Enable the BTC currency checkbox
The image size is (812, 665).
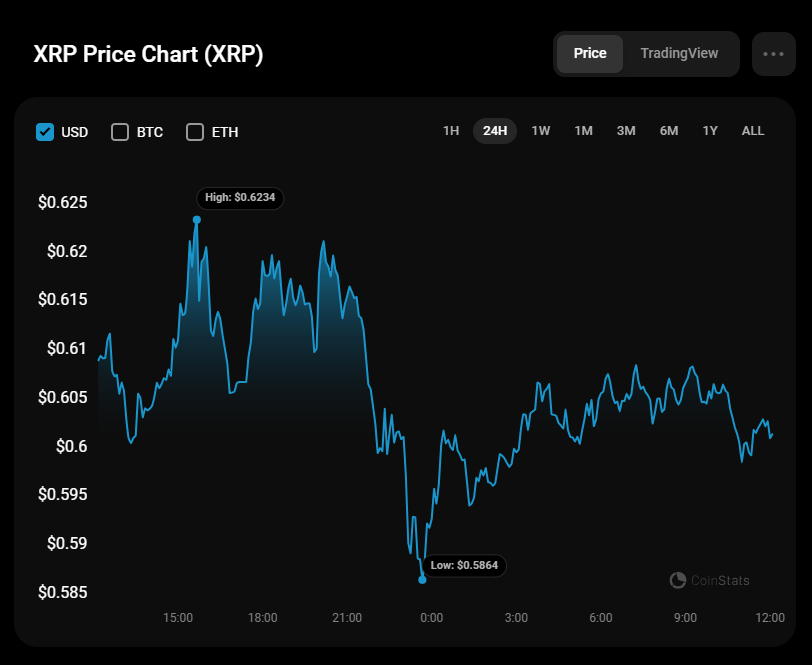(x=120, y=132)
